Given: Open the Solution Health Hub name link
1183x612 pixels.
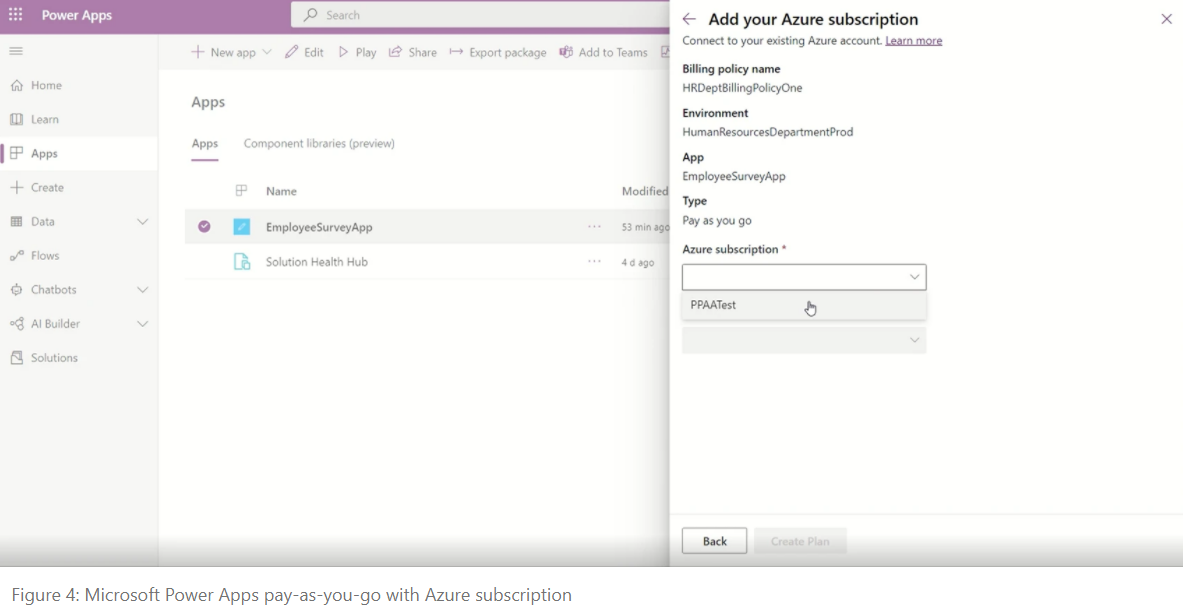Looking at the screenshot, I should (317, 262).
